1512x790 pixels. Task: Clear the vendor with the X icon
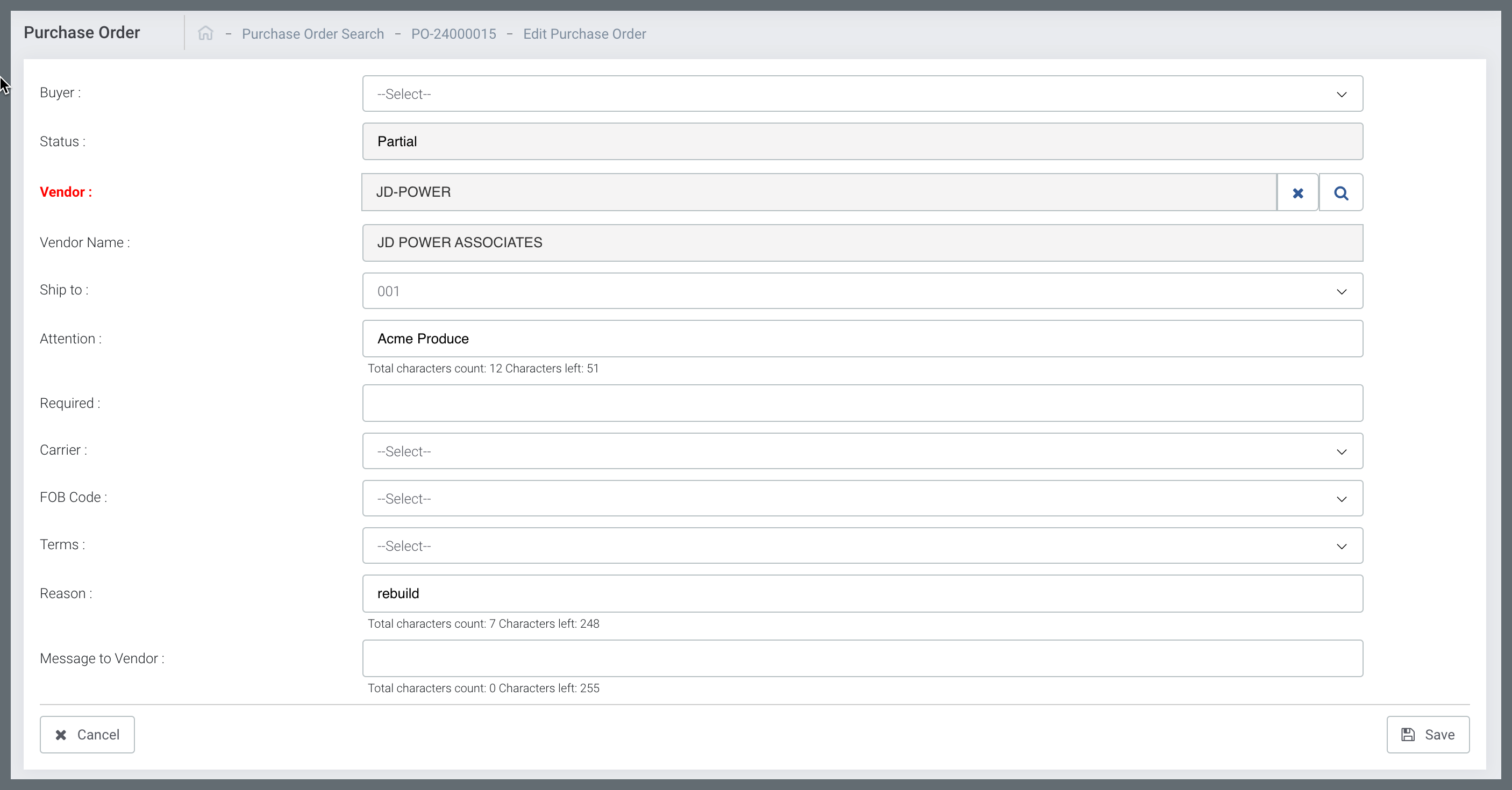click(x=1298, y=192)
